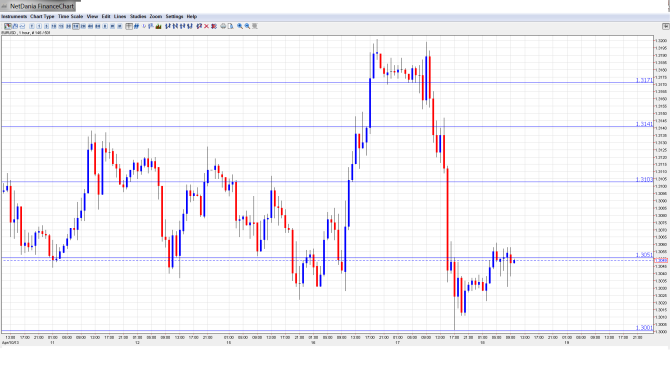Open the Lines menu
The width and height of the screenshot is (670, 376).
coord(120,17)
